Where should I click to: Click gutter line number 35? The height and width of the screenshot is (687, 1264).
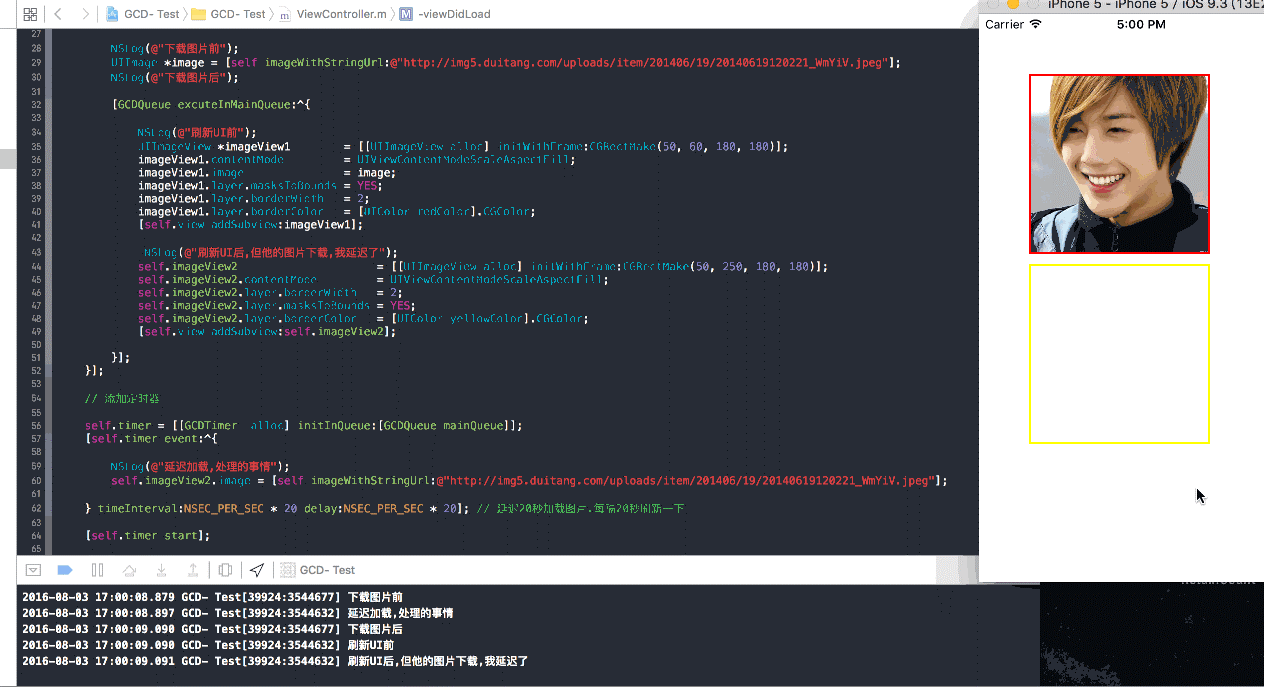click(x=36, y=146)
